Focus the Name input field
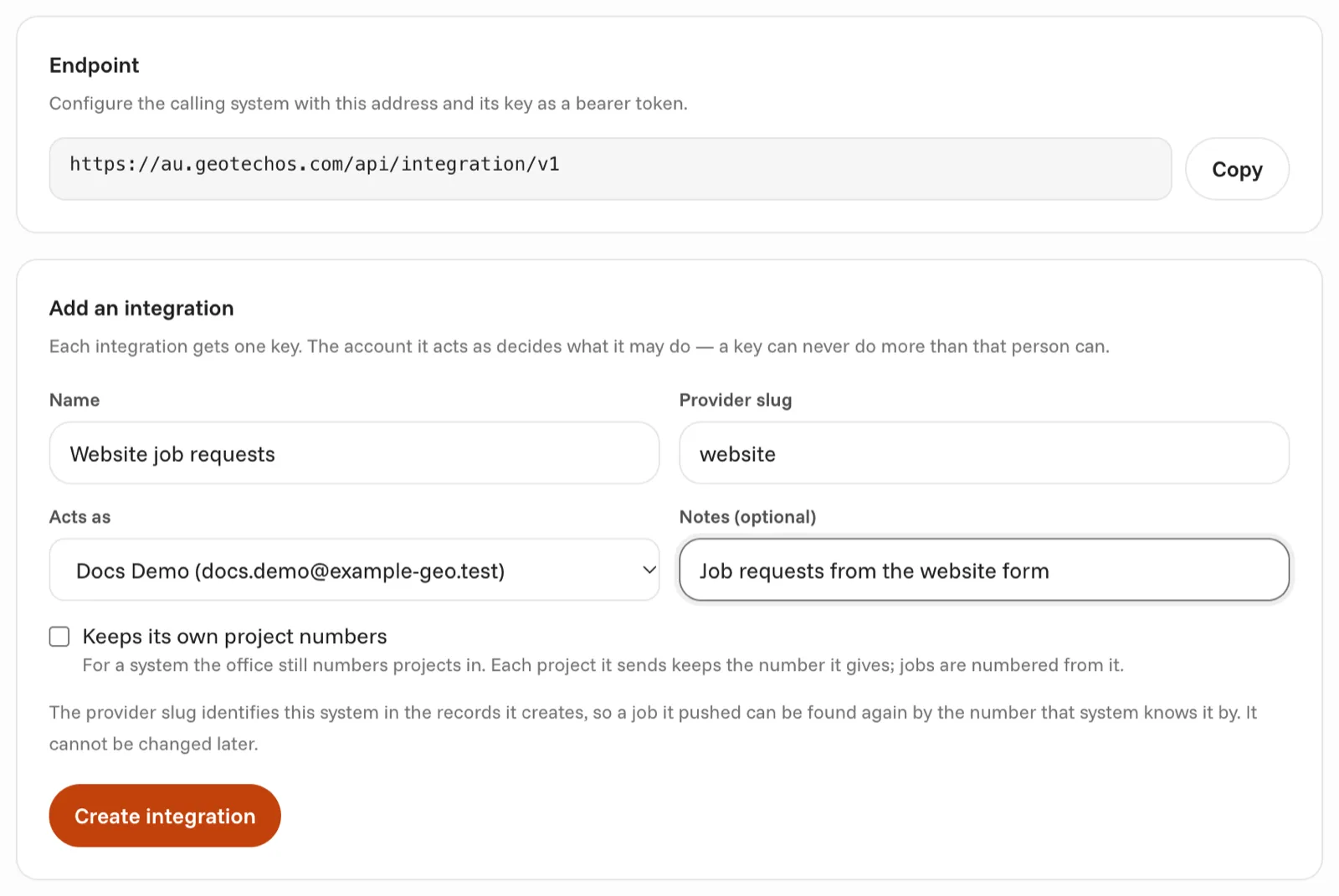The height and width of the screenshot is (896, 1339). (354, 453)
